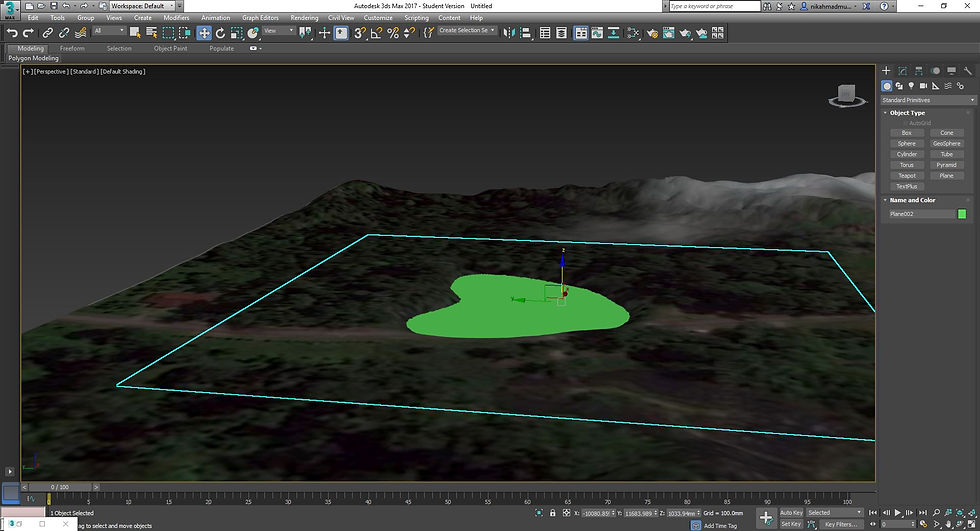
Task: Click the ViewCube in the viewport
Action: pos(847,96)
